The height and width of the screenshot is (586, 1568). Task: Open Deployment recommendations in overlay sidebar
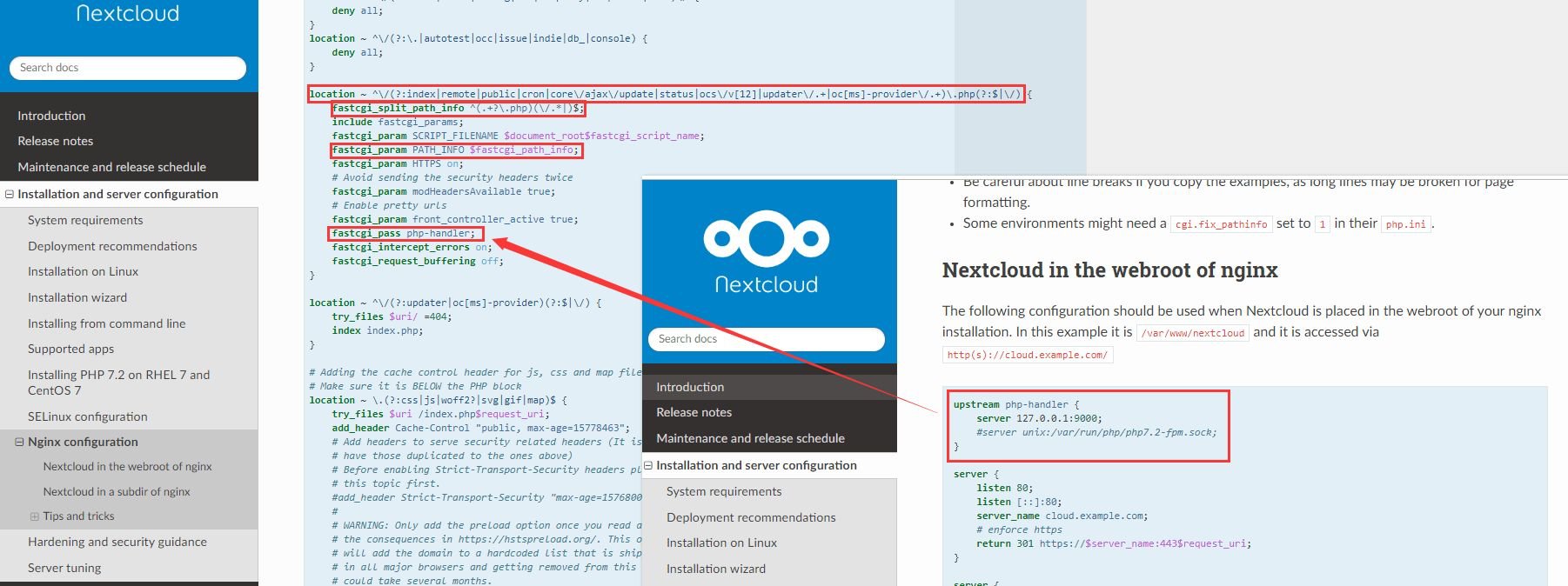[751, 517]
